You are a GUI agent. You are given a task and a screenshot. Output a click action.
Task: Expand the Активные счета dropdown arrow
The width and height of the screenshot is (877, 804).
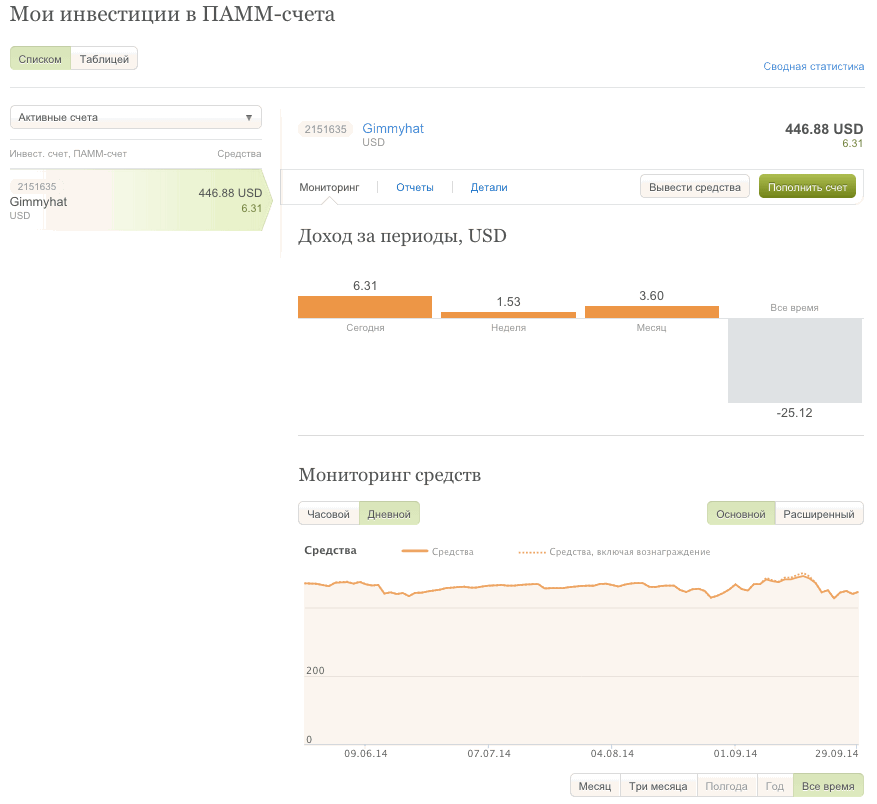pyautogui.click(x=249, y=117)
